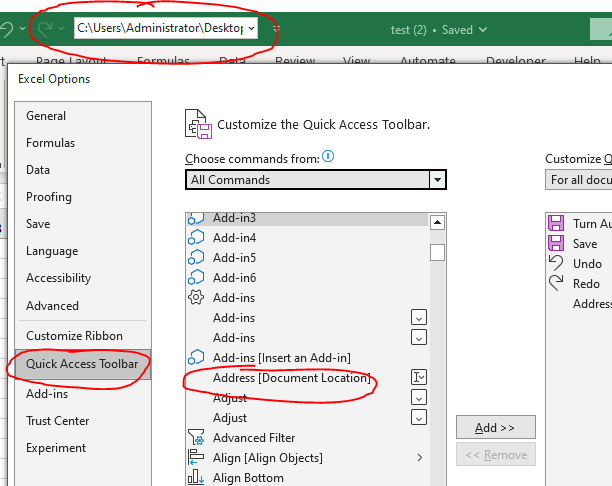This screenshot has height=486, width=612.
Task: Open Accessibility options category
Action: point(58,278)
